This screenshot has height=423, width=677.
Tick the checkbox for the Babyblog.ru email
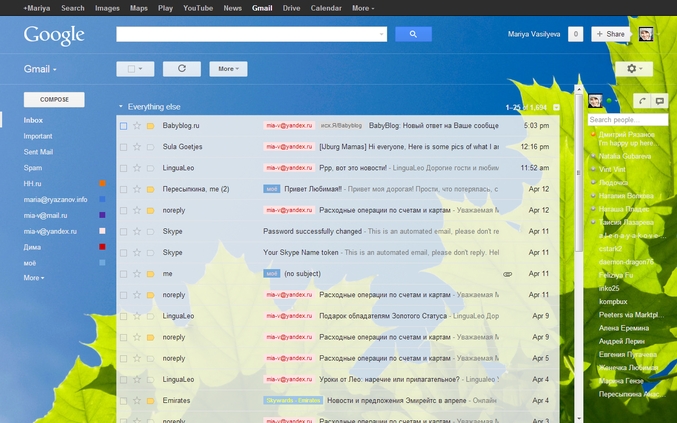pyautogui.click(x=123, y=126)
